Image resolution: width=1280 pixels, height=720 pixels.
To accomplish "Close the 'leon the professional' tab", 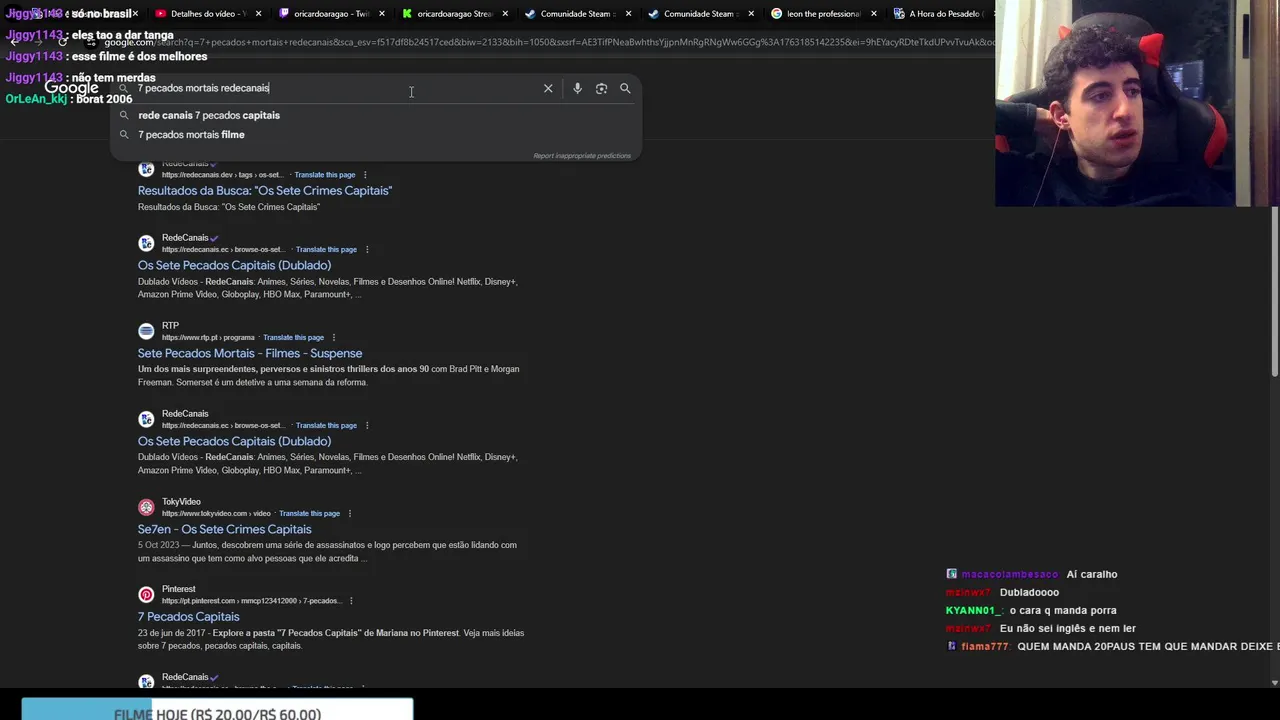I will coord(874,14).
